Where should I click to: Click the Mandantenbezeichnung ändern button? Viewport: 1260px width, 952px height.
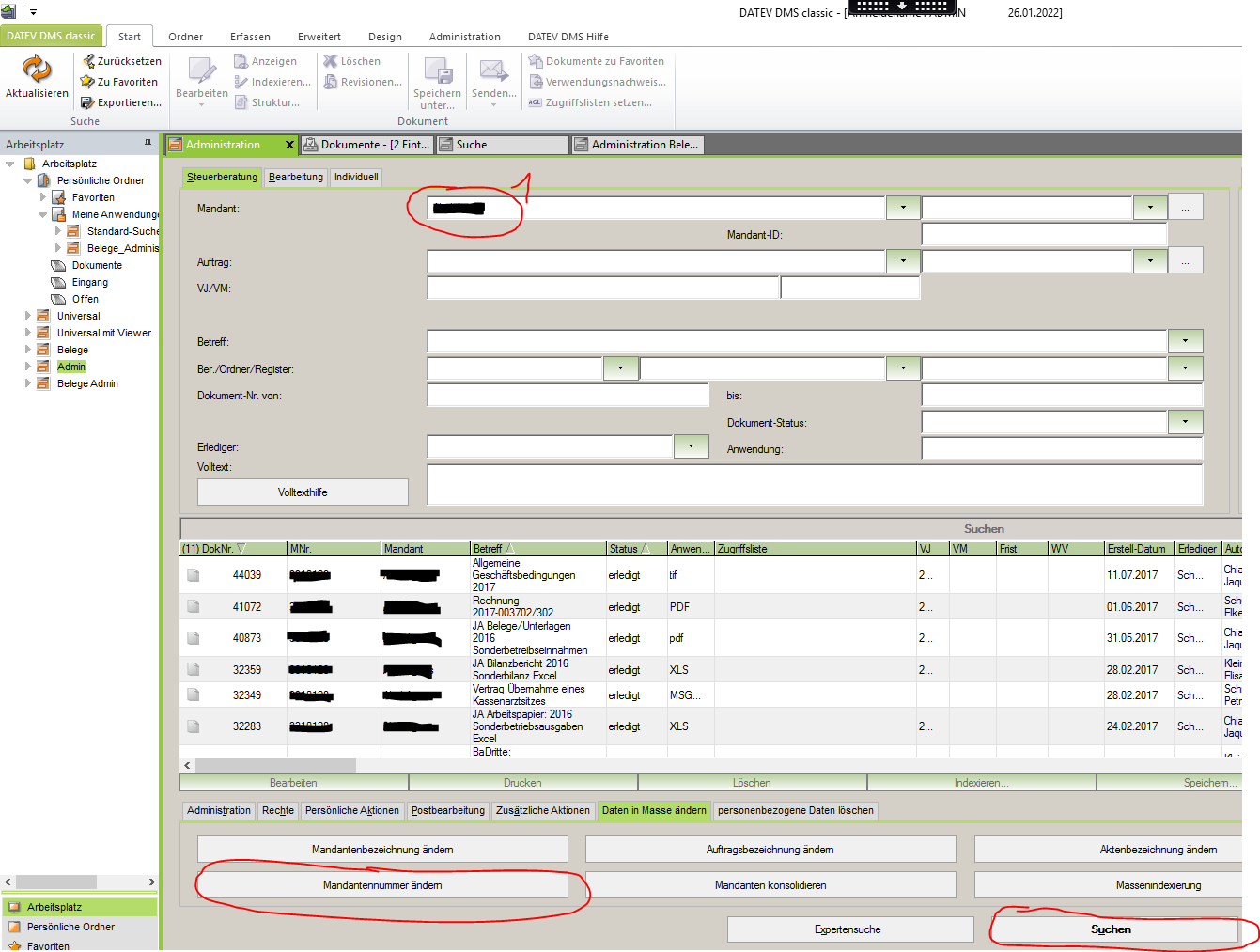coord(382,850)
